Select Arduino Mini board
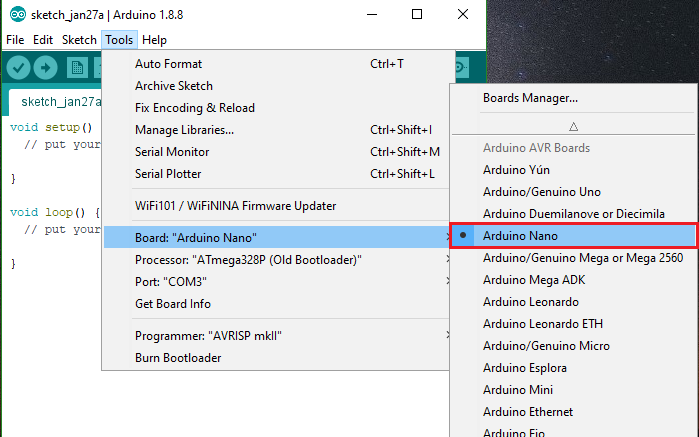The height and width of the screenshot is (437, 699). [573, 390]
